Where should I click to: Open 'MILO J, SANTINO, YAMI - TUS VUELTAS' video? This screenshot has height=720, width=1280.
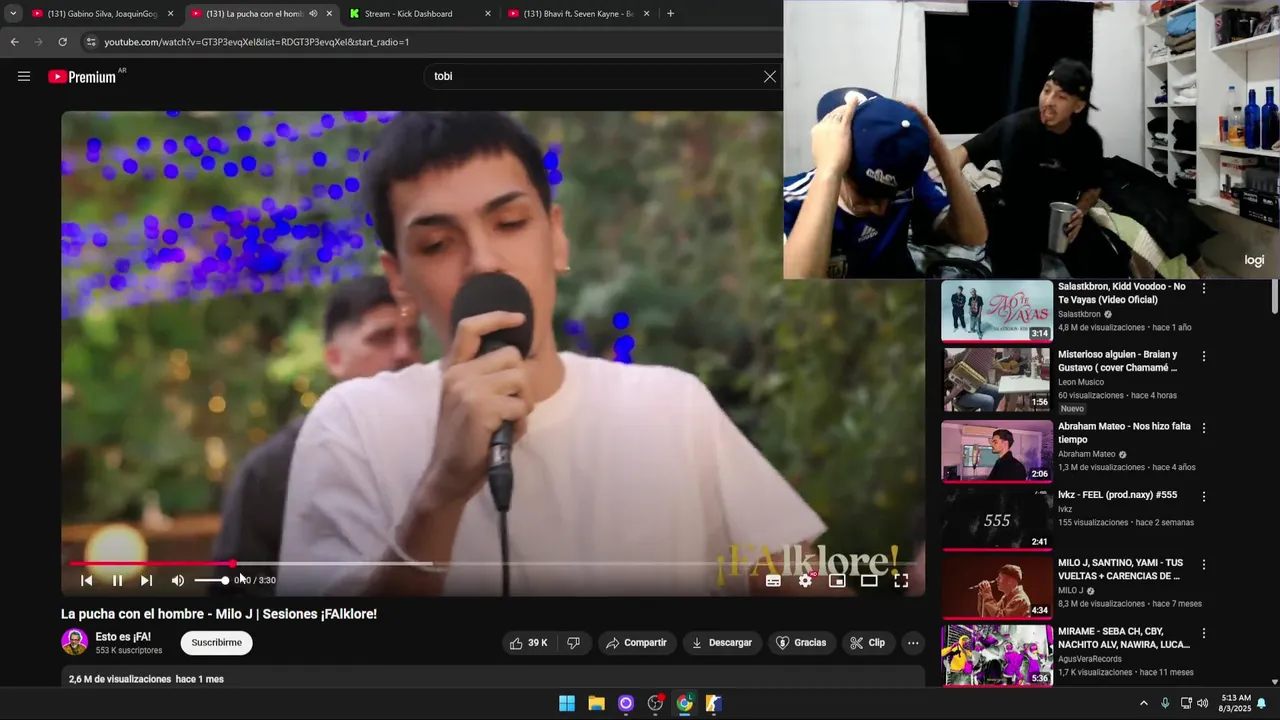coord(1120,569)
